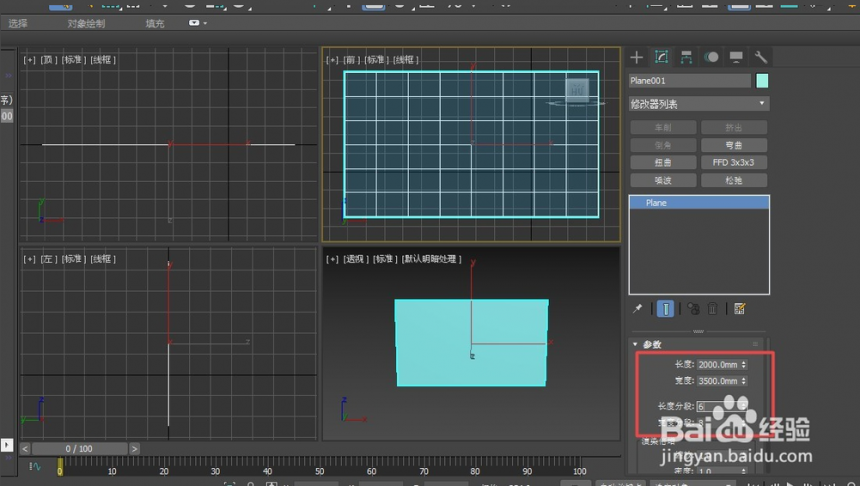Viewport: 860px width, 486px height.
Task: Open the [+] menu of the 透视 viewport
Action: pos(332,258)
